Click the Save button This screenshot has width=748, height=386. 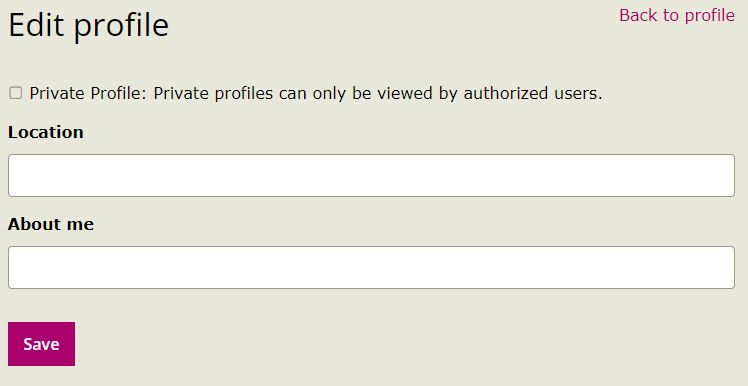tap(42, 344)
